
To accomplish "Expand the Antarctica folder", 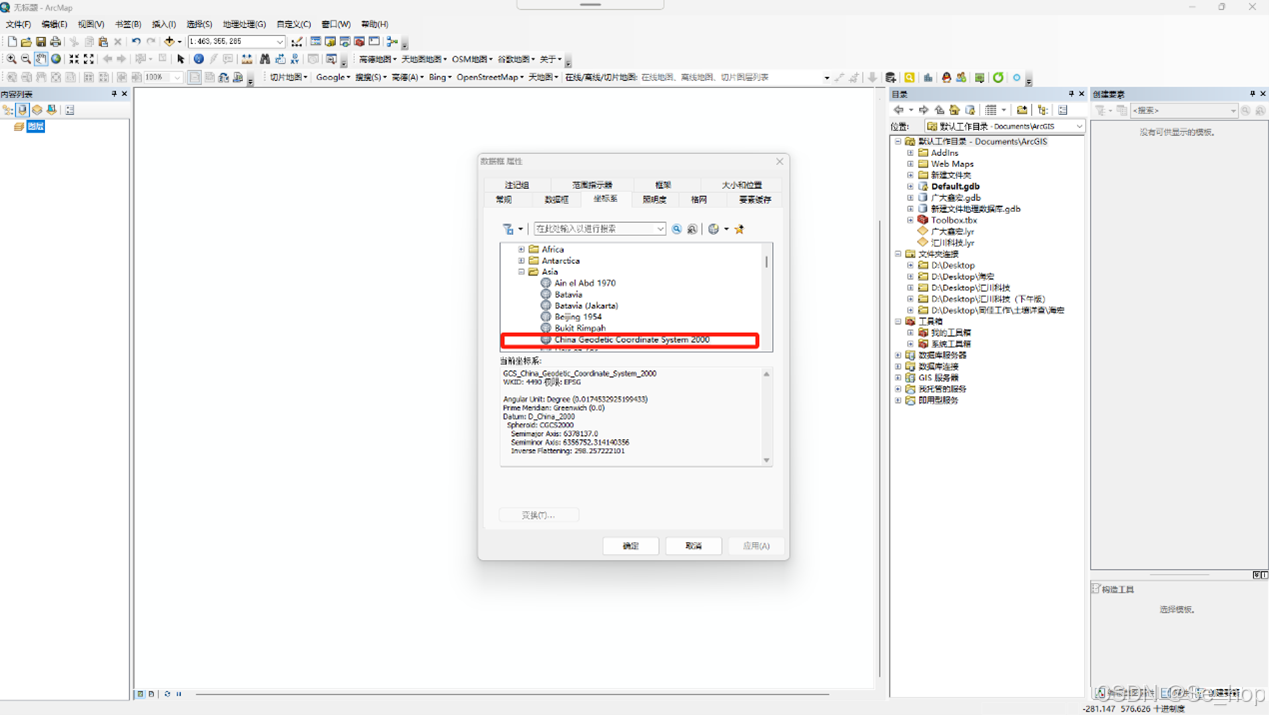I will pos(521,261).
